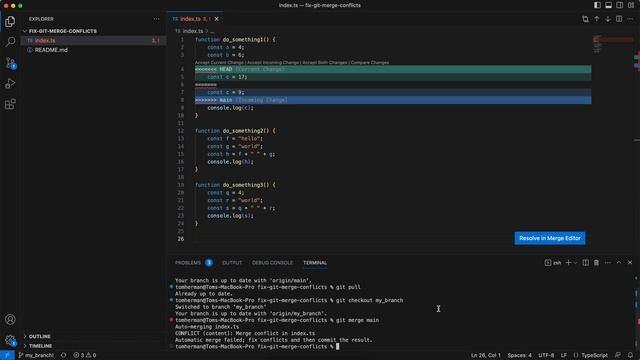Viewport: 640px width, 360px height.
Task: Open the Run and Debug view
Action: coord(10,83)
